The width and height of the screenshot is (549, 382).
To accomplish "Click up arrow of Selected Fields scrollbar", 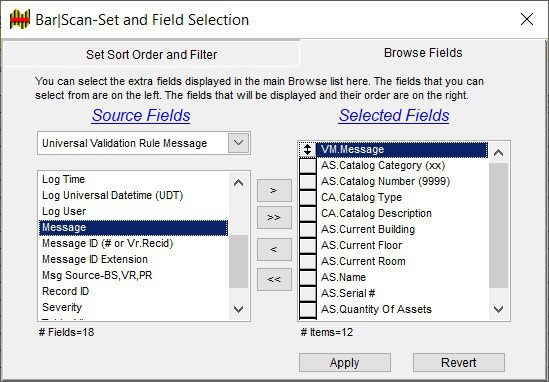I will point(498,153).
